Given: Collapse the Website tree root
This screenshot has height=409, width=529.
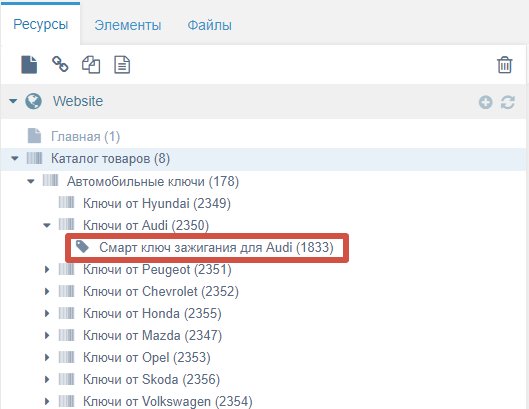Looking at the screenshot, I should click(13, 101).
